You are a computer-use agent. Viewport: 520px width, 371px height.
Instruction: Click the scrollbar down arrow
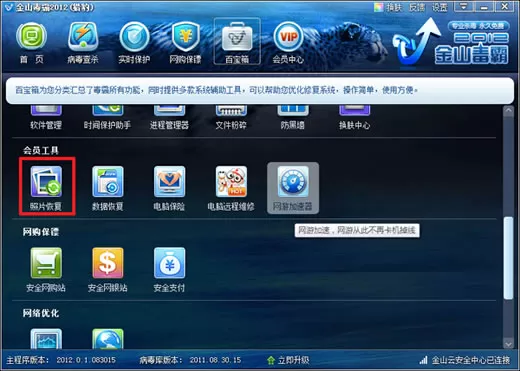pyautogui.click(x=508, y=343)
